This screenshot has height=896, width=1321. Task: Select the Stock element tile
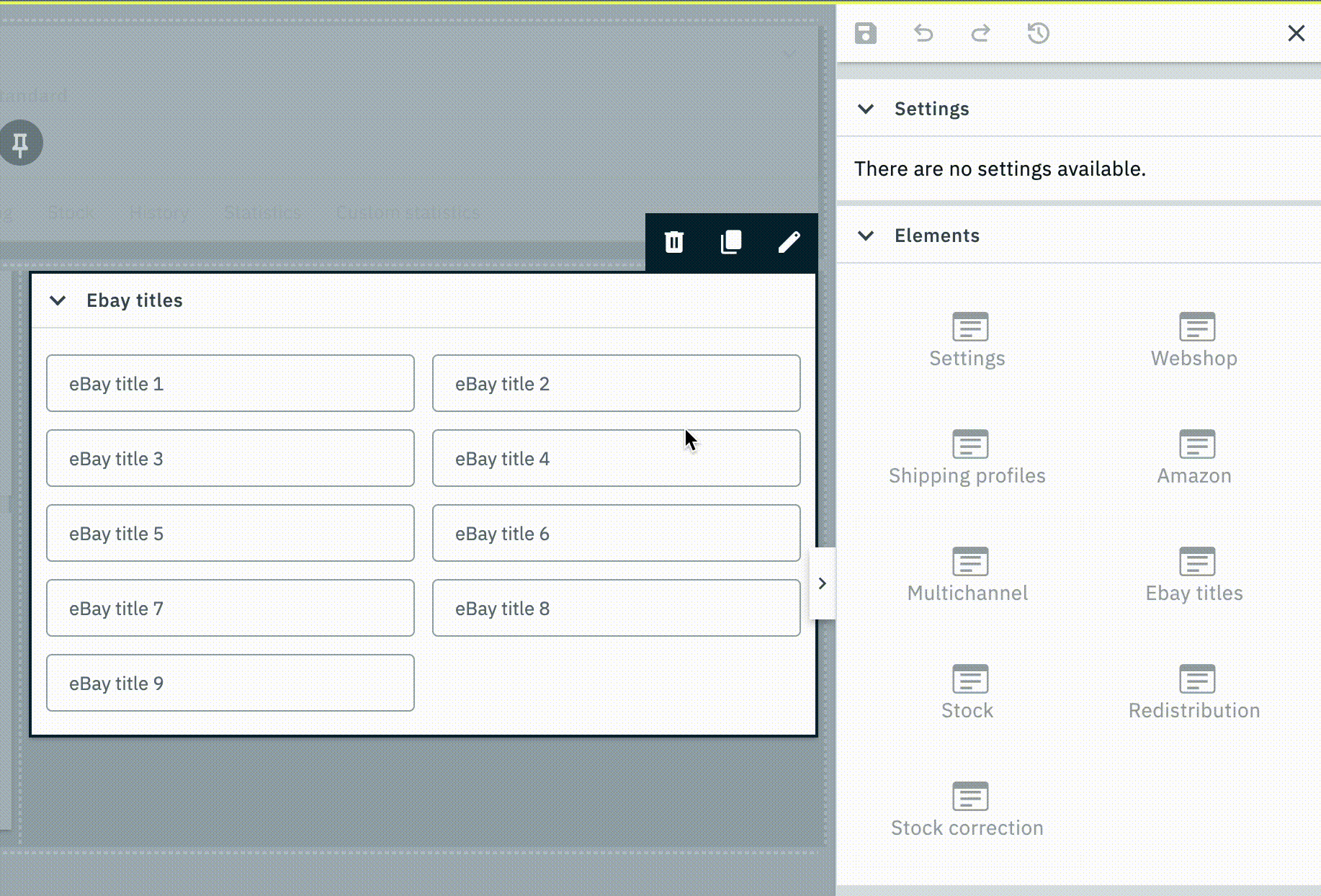[x=967, y=692]
